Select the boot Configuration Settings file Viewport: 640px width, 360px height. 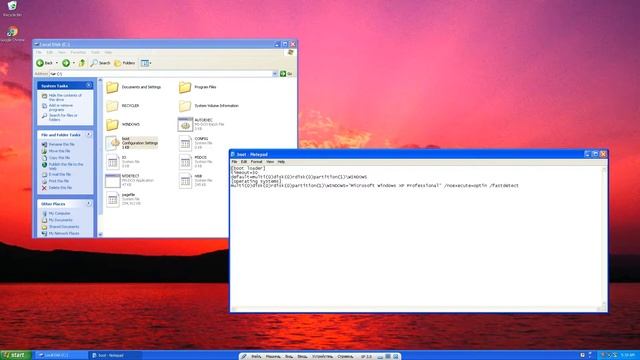coord(131,143)
